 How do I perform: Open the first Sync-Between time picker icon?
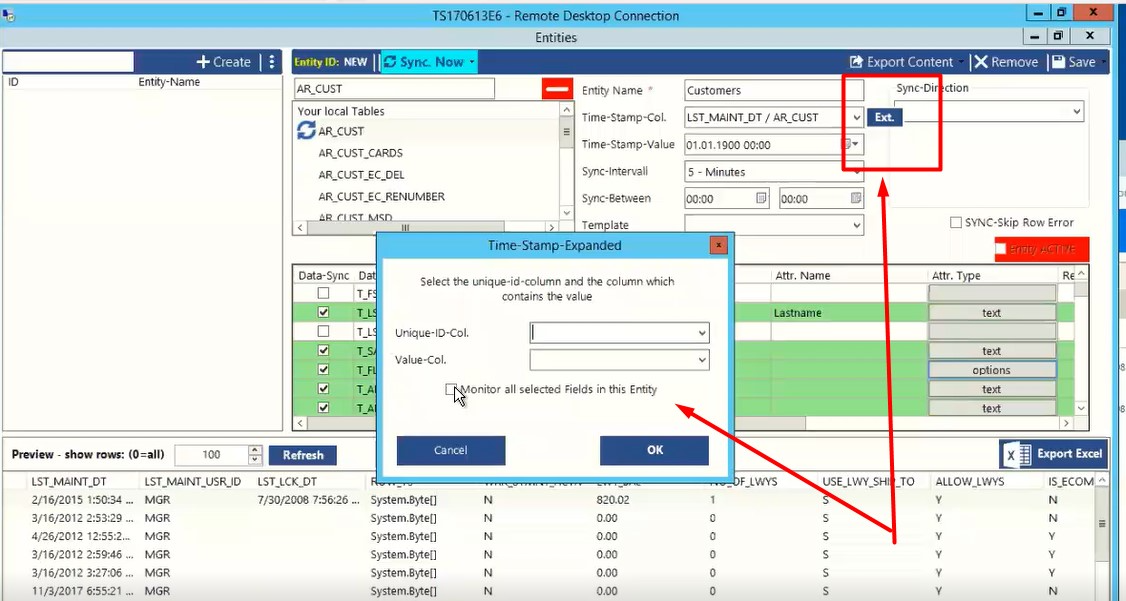[x=761, y=198]
